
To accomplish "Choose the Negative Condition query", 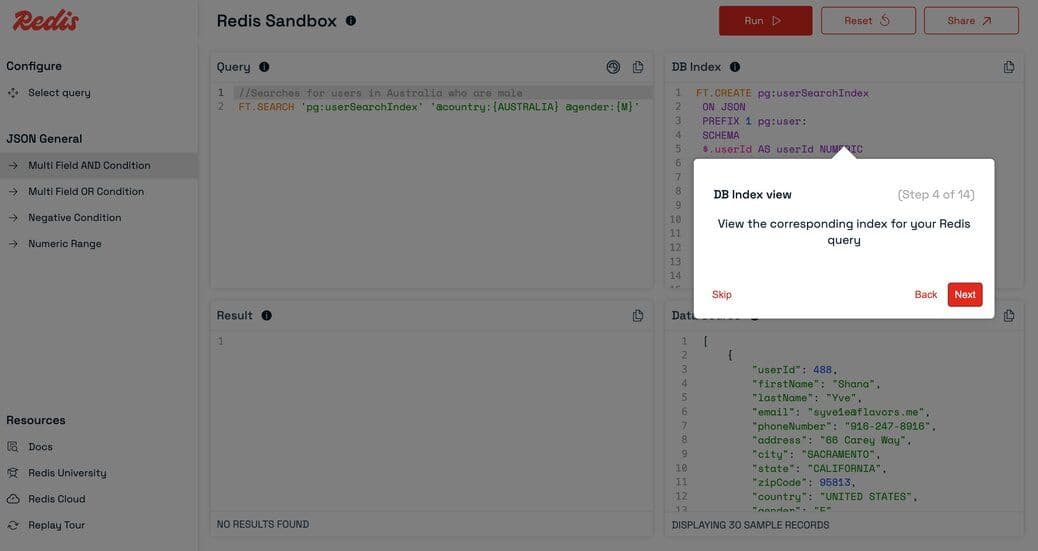I will click(x=75, y=218).
